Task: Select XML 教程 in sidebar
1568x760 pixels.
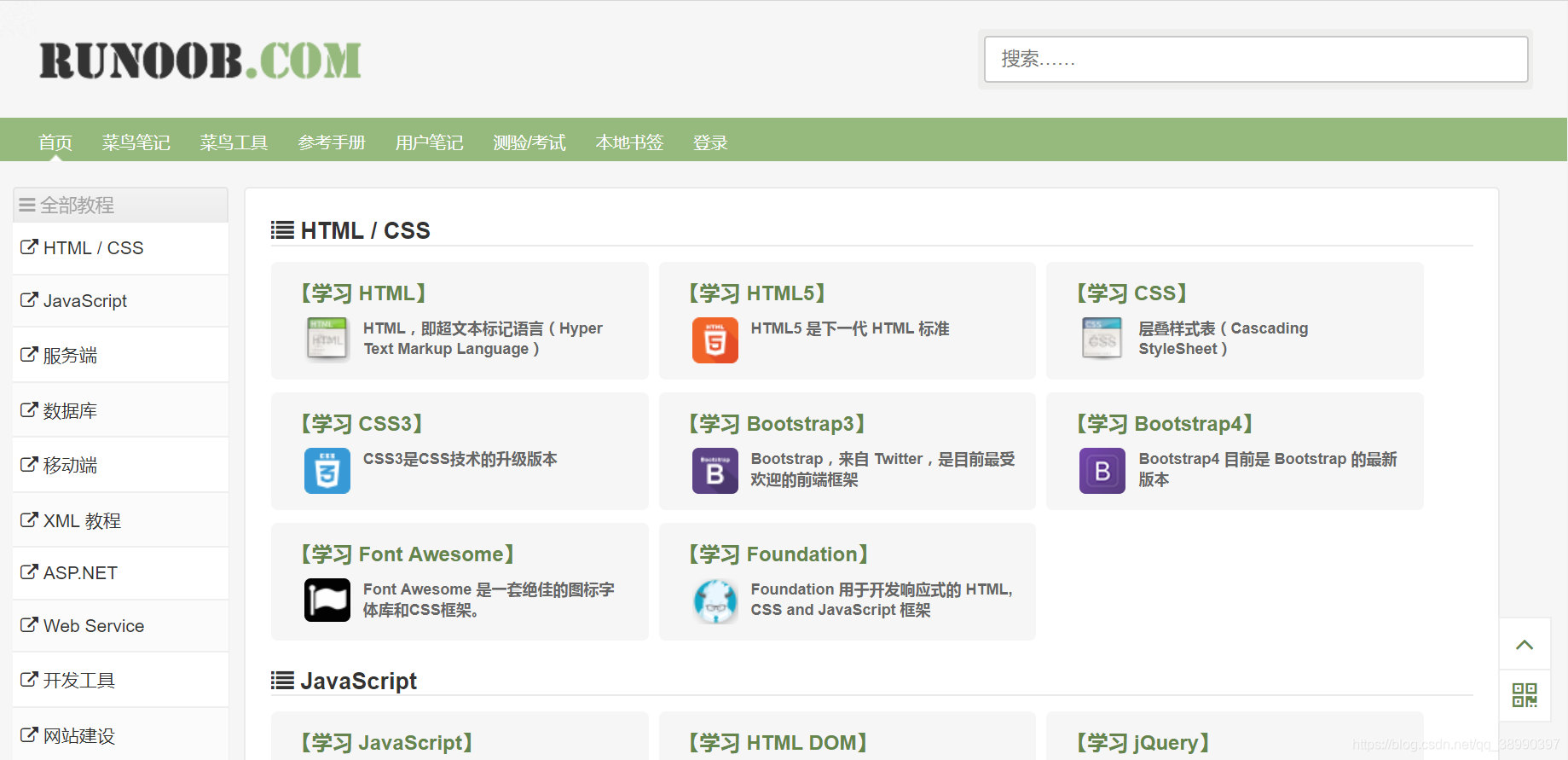Action: (x=120, y=520)
